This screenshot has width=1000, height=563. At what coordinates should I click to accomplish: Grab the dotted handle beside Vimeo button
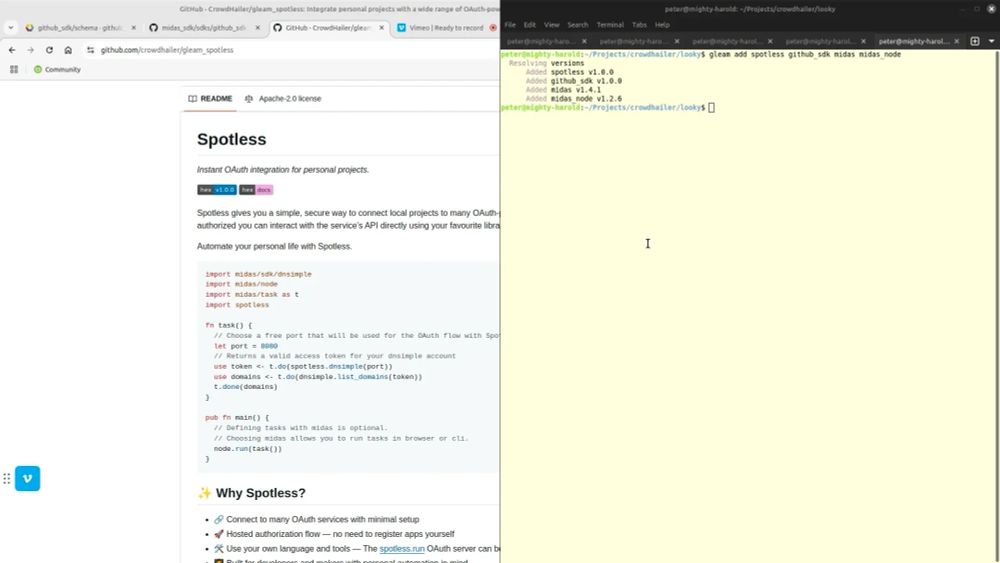pyautogui.click(x=6, y=478)
